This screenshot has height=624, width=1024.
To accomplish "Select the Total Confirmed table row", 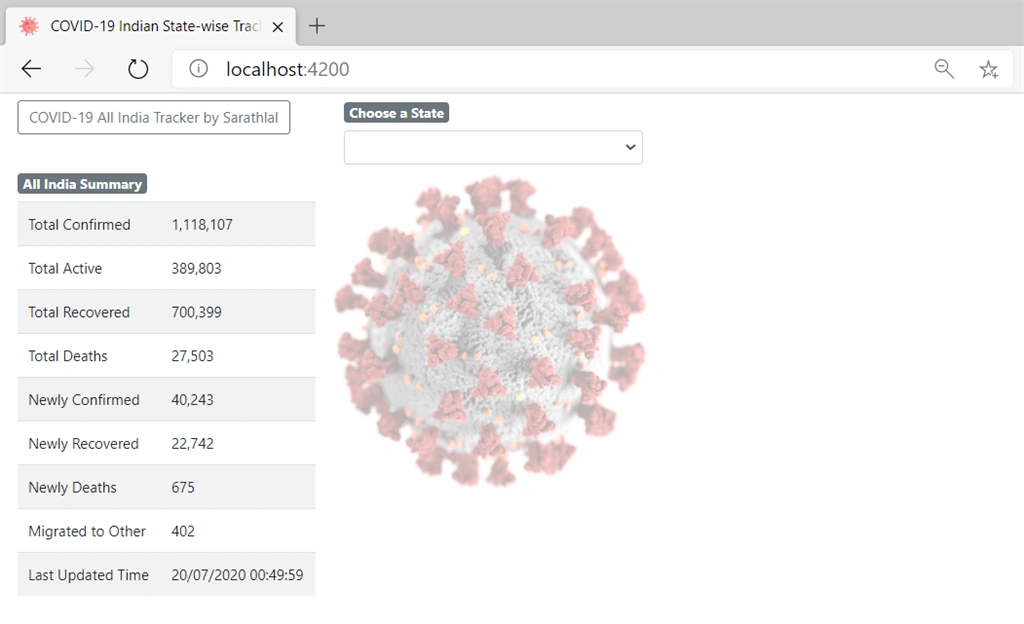I will [x=167, y=225].
